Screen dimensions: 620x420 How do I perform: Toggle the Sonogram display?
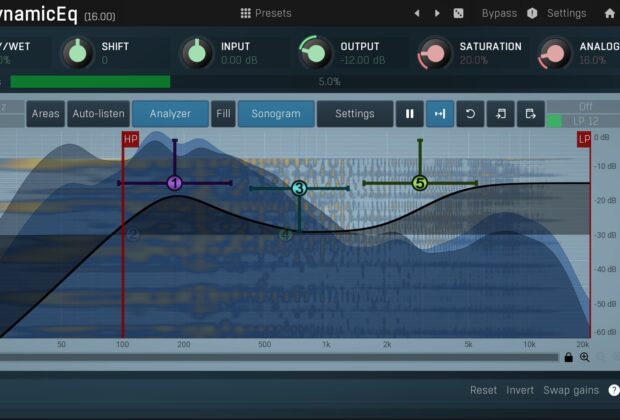tap(276, 114)
